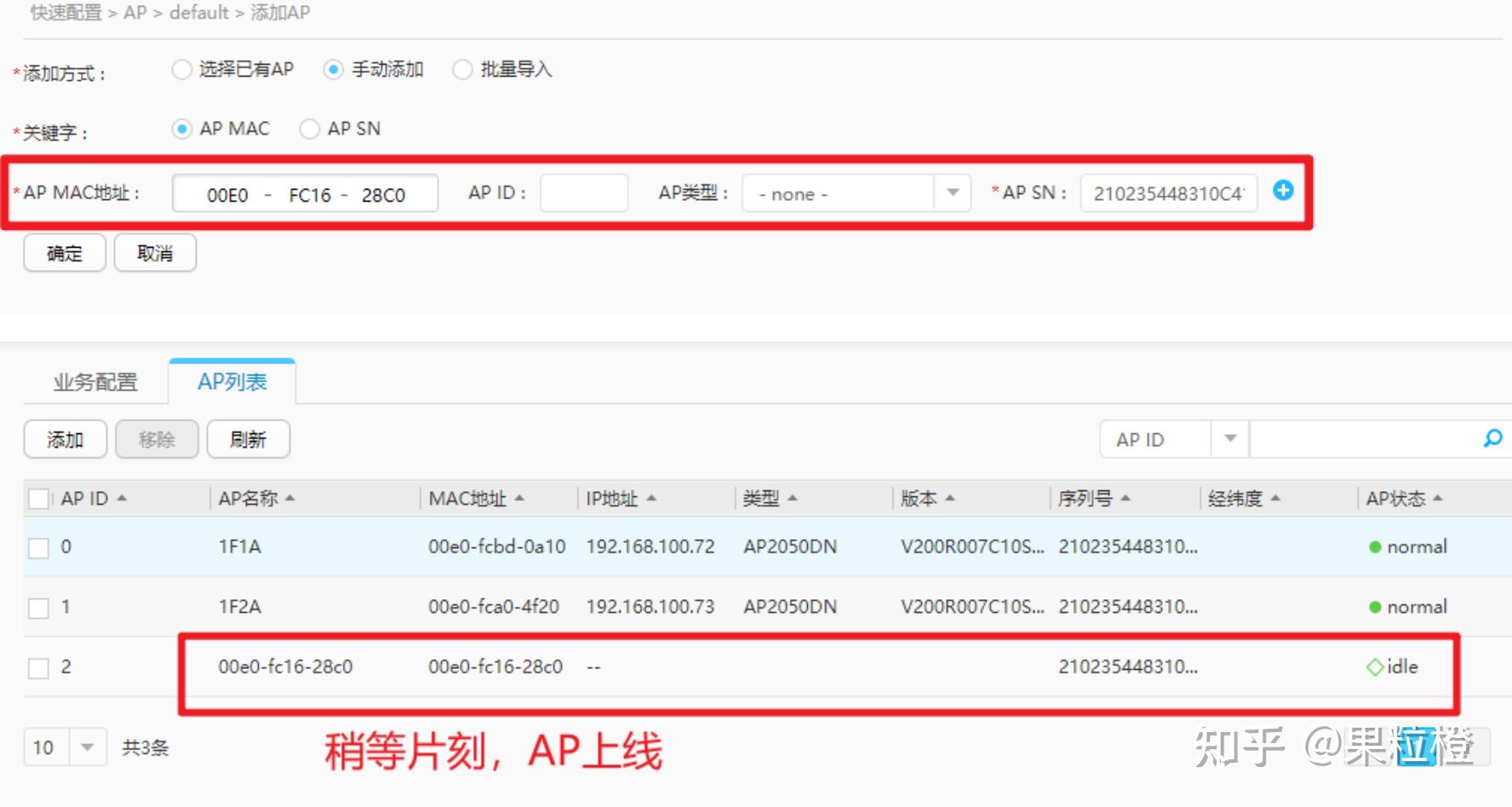
Task: Click the blue plus icon beside AP SN
Action: 1283,191
